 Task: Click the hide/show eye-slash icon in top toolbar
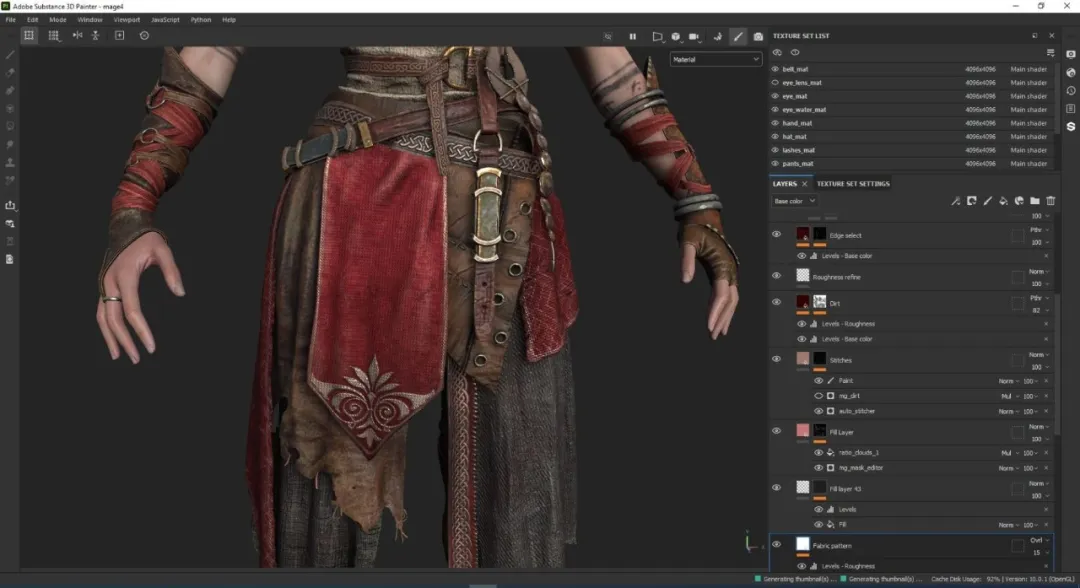(x=608, y=36)
